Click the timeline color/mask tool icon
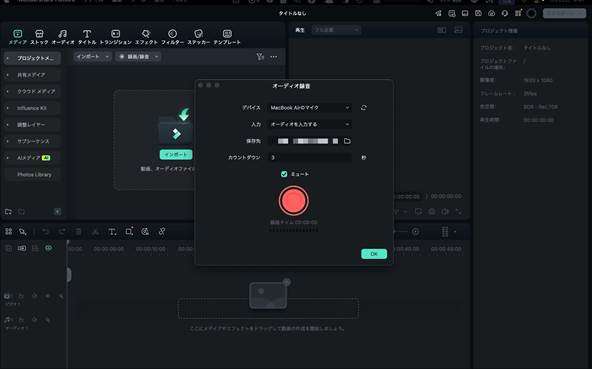592x369 pixels. [145, 232]
